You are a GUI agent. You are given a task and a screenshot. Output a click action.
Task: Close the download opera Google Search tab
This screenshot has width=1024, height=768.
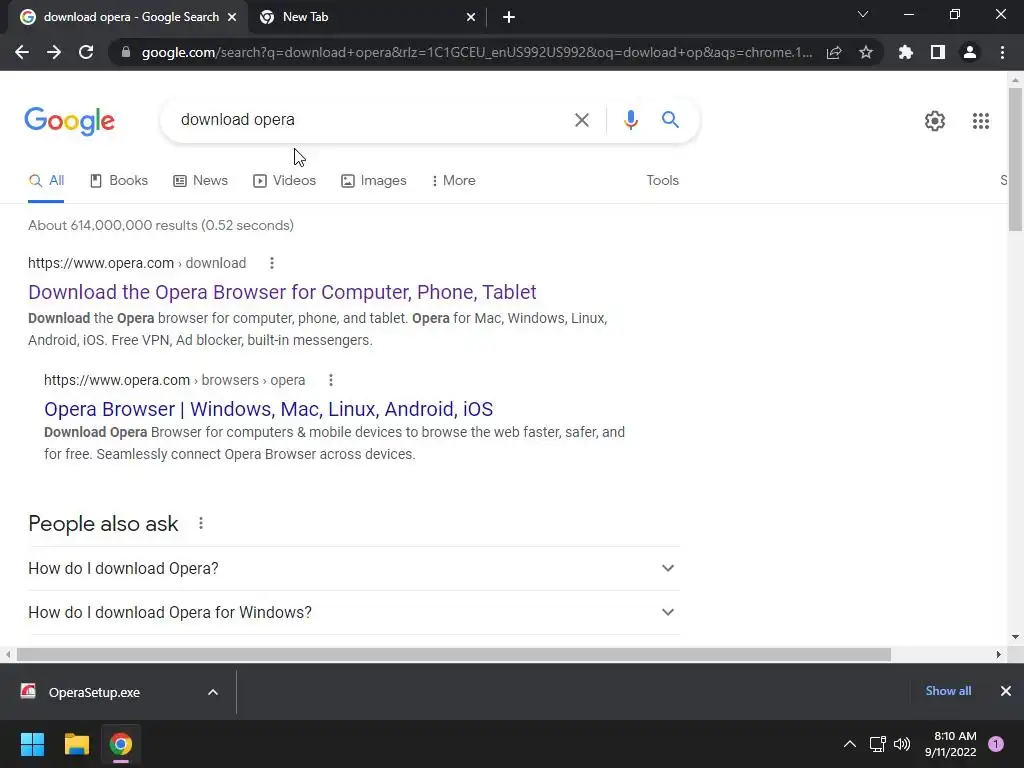pyautogui.click(x=232, y=18)
